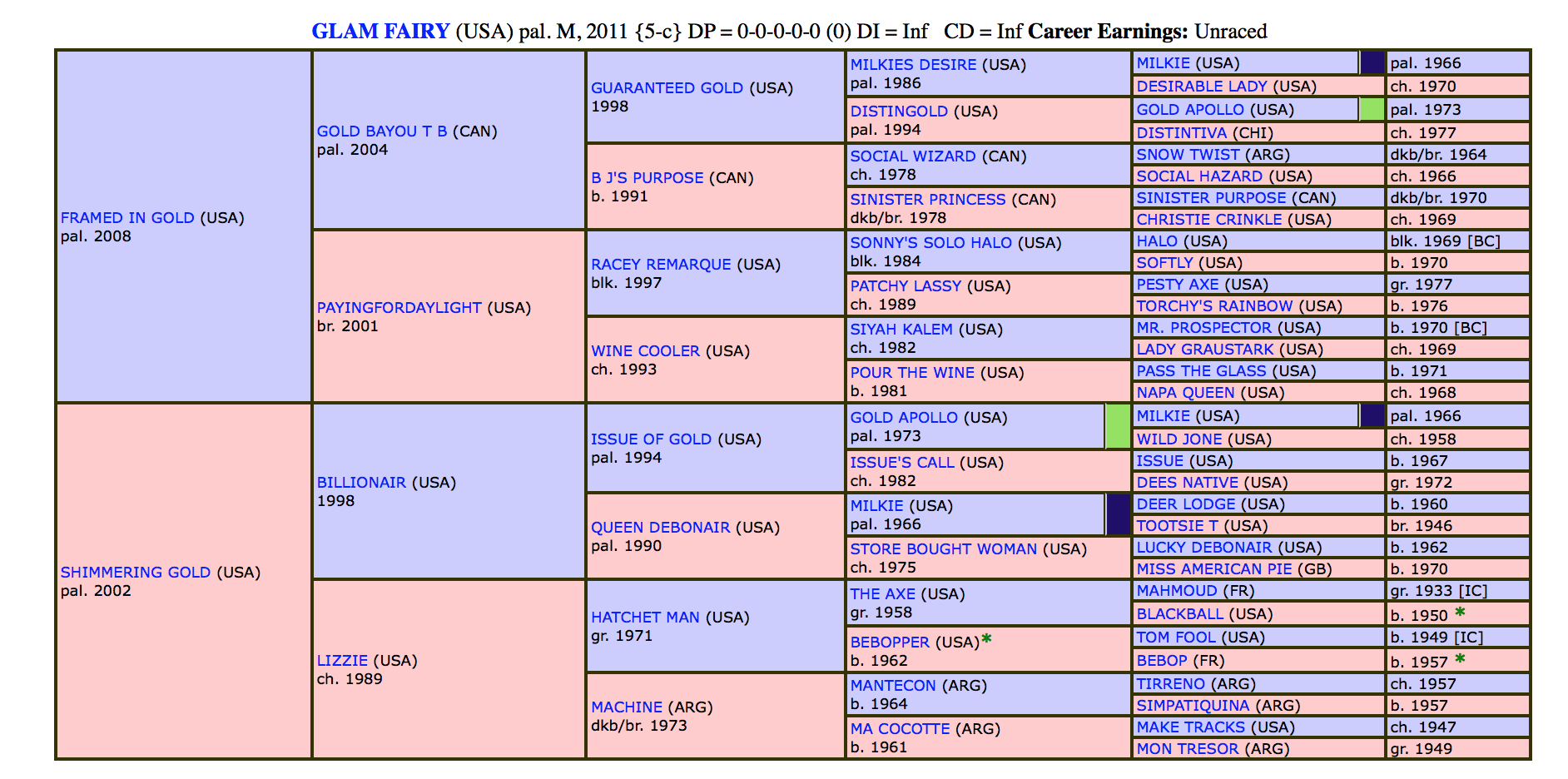The height and width of the screenshot is (779, 1568).
Task: Click the MR. PROSPECTOR ancestor link
Action: point(1203,328)
